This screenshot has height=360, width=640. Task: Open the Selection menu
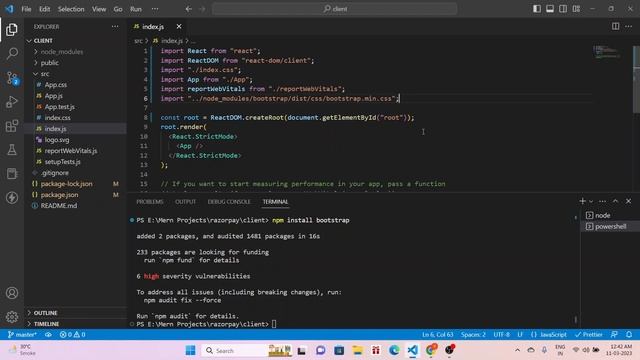(x=71, y=9)
